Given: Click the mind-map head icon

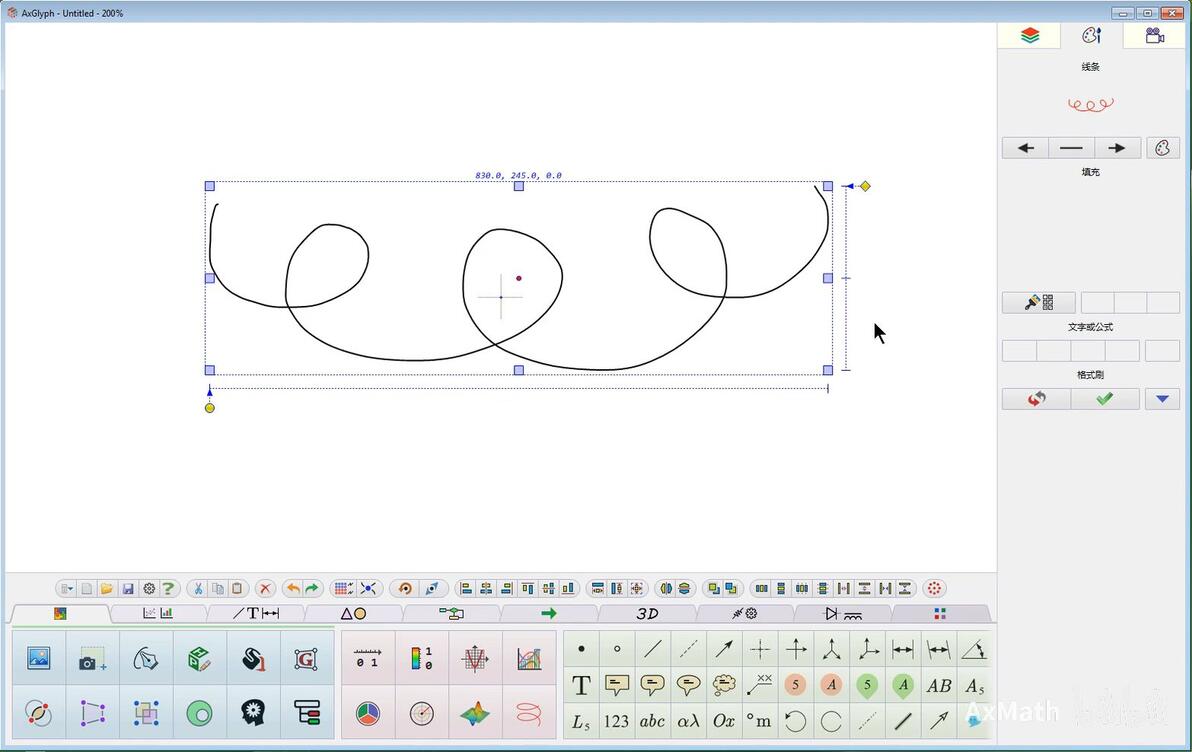Looking at the screenshot, I should tap(253, 712).
